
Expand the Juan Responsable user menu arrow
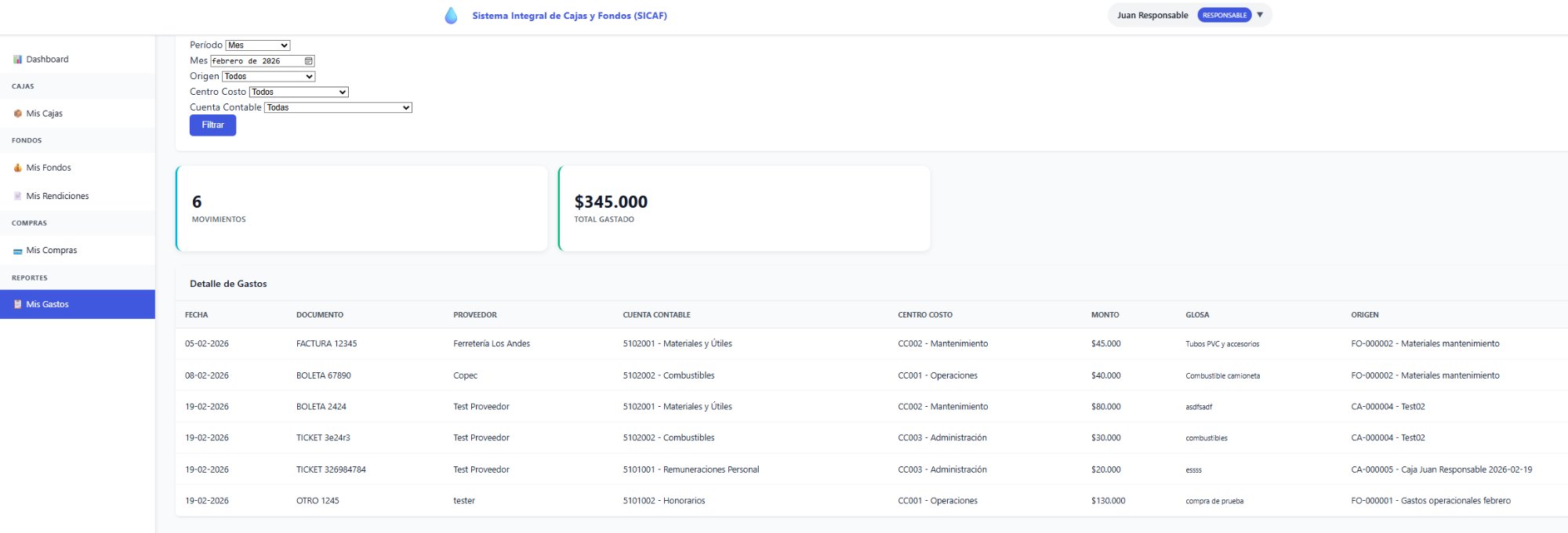(1260, 15)
